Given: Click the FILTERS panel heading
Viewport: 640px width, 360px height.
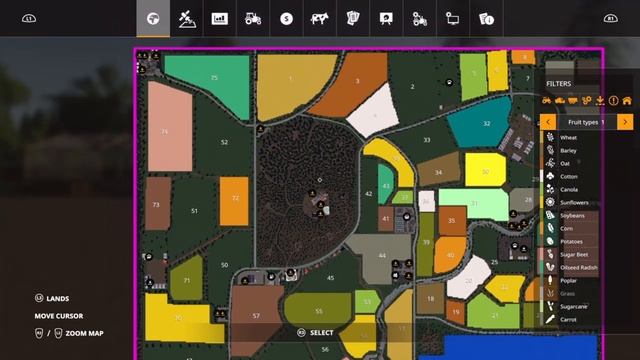Looking at the screenshot, I should (x=559, y=84).
